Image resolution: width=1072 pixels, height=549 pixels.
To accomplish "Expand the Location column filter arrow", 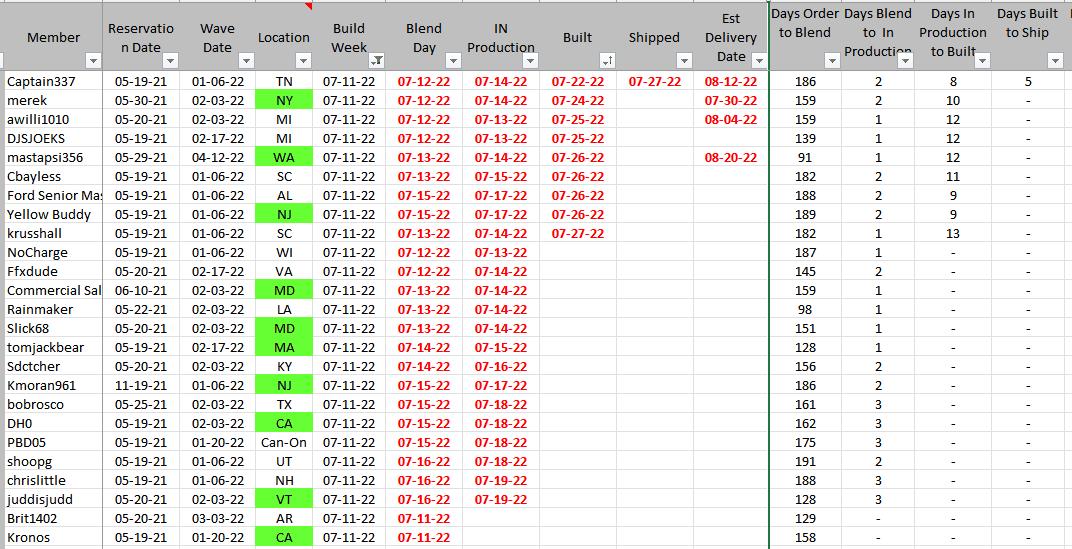I will coord(303,61).
